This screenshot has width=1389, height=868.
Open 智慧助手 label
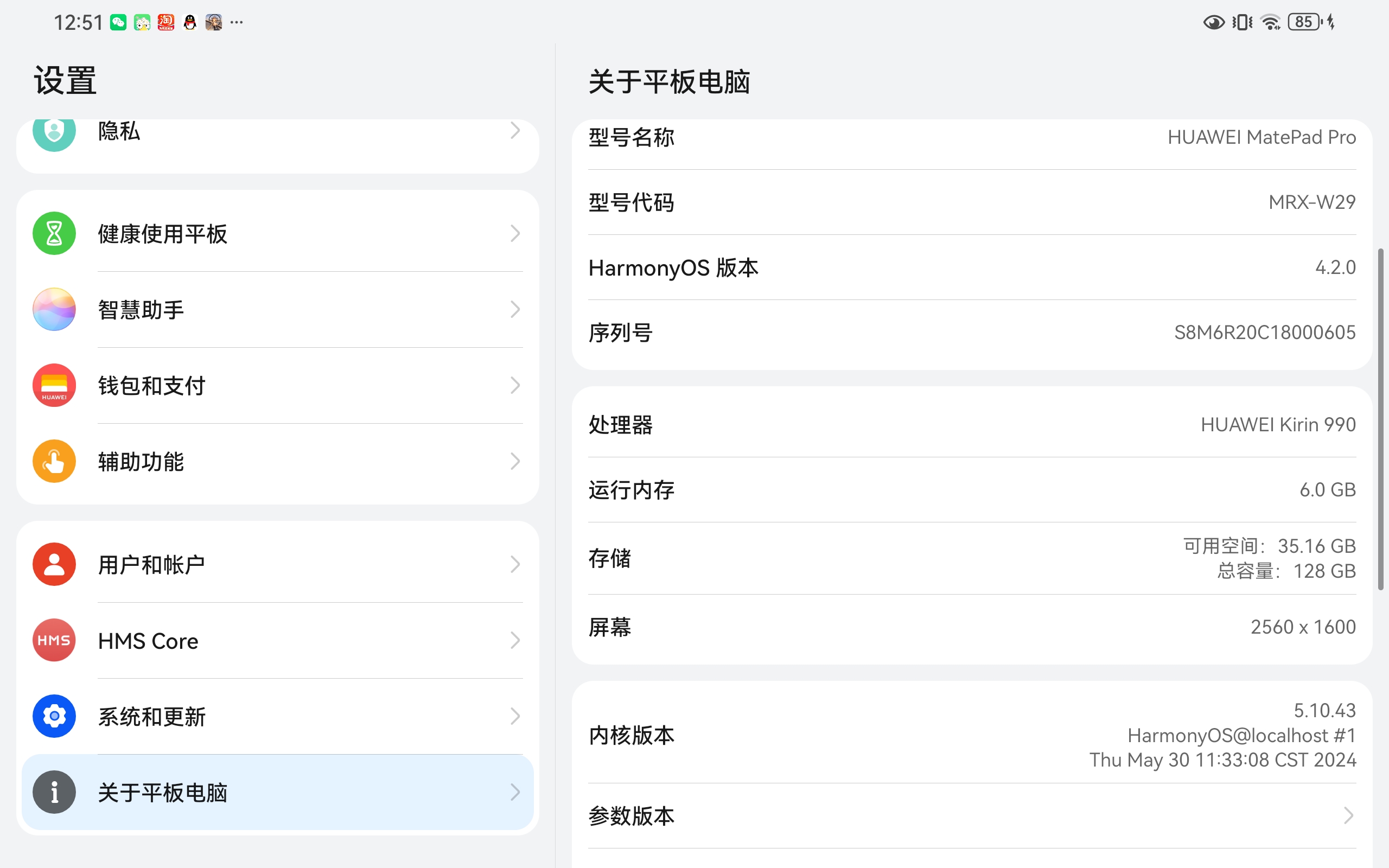[141, 310]
